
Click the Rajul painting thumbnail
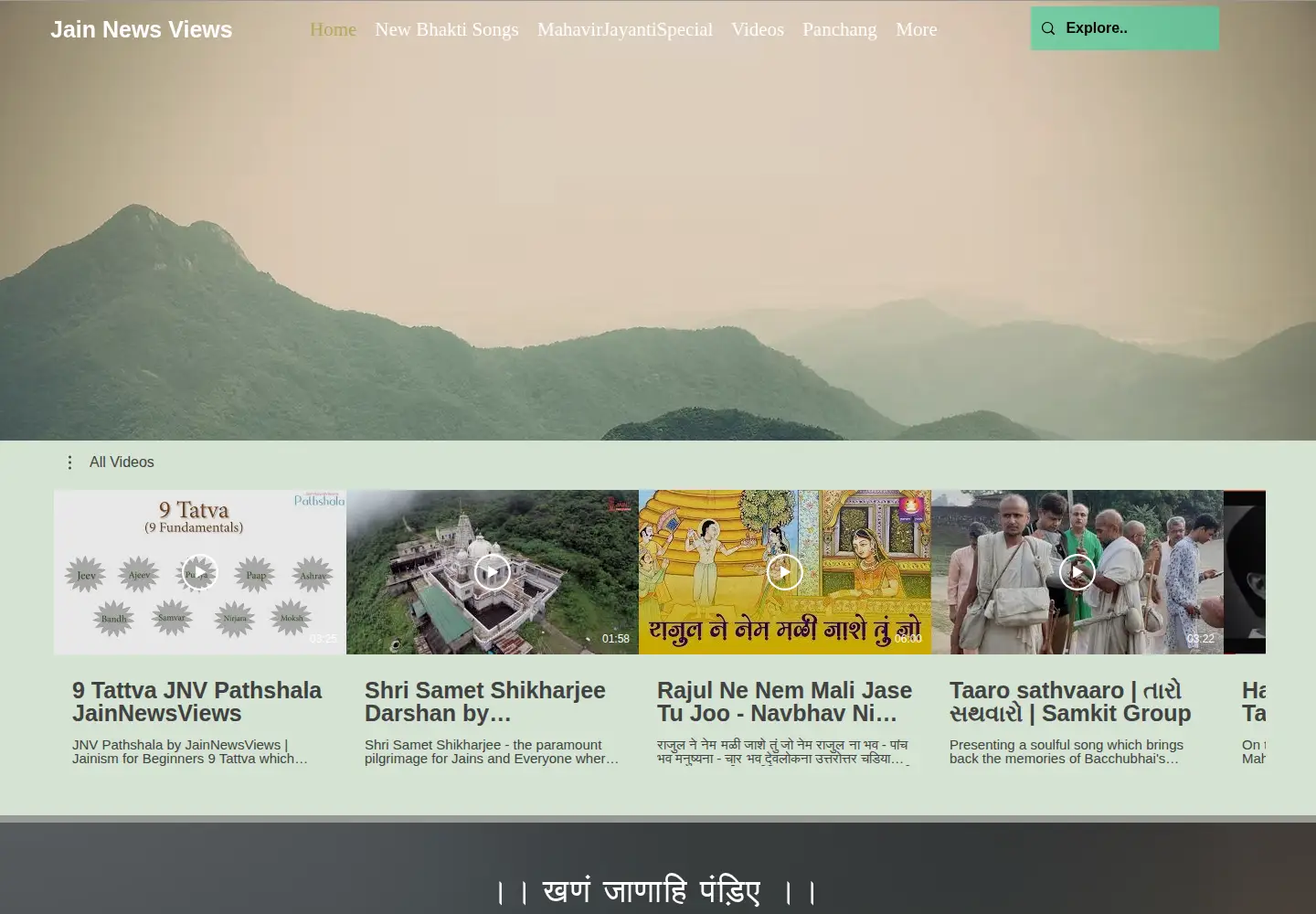coord(785,572)
